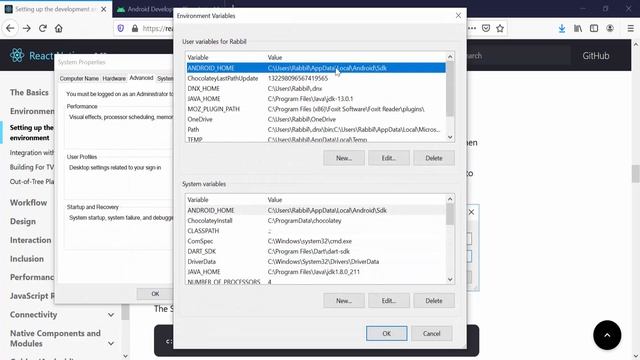Click New under user variables
Viewport: 640px width, 360px height.
point(344,158)
